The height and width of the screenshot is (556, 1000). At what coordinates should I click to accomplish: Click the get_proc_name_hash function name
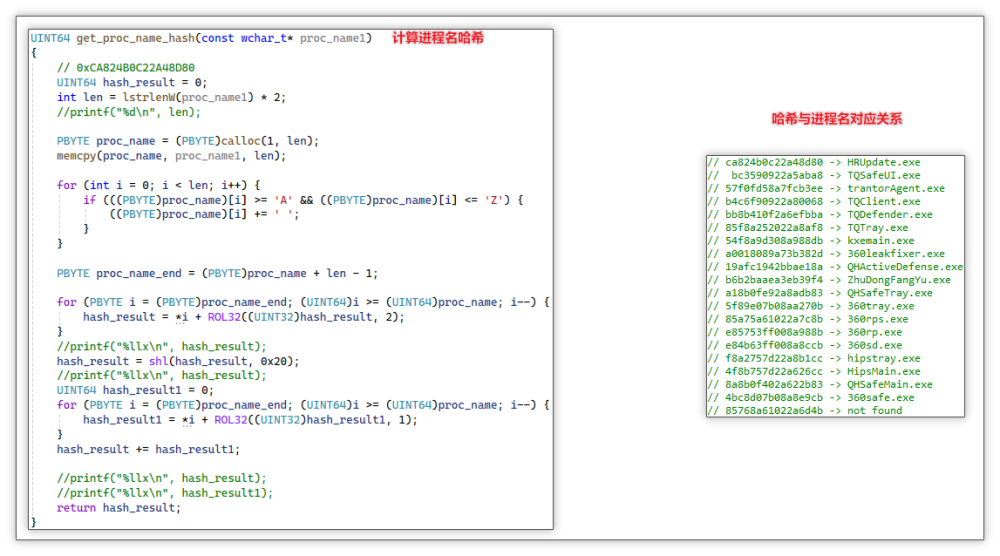click(132, 38)
